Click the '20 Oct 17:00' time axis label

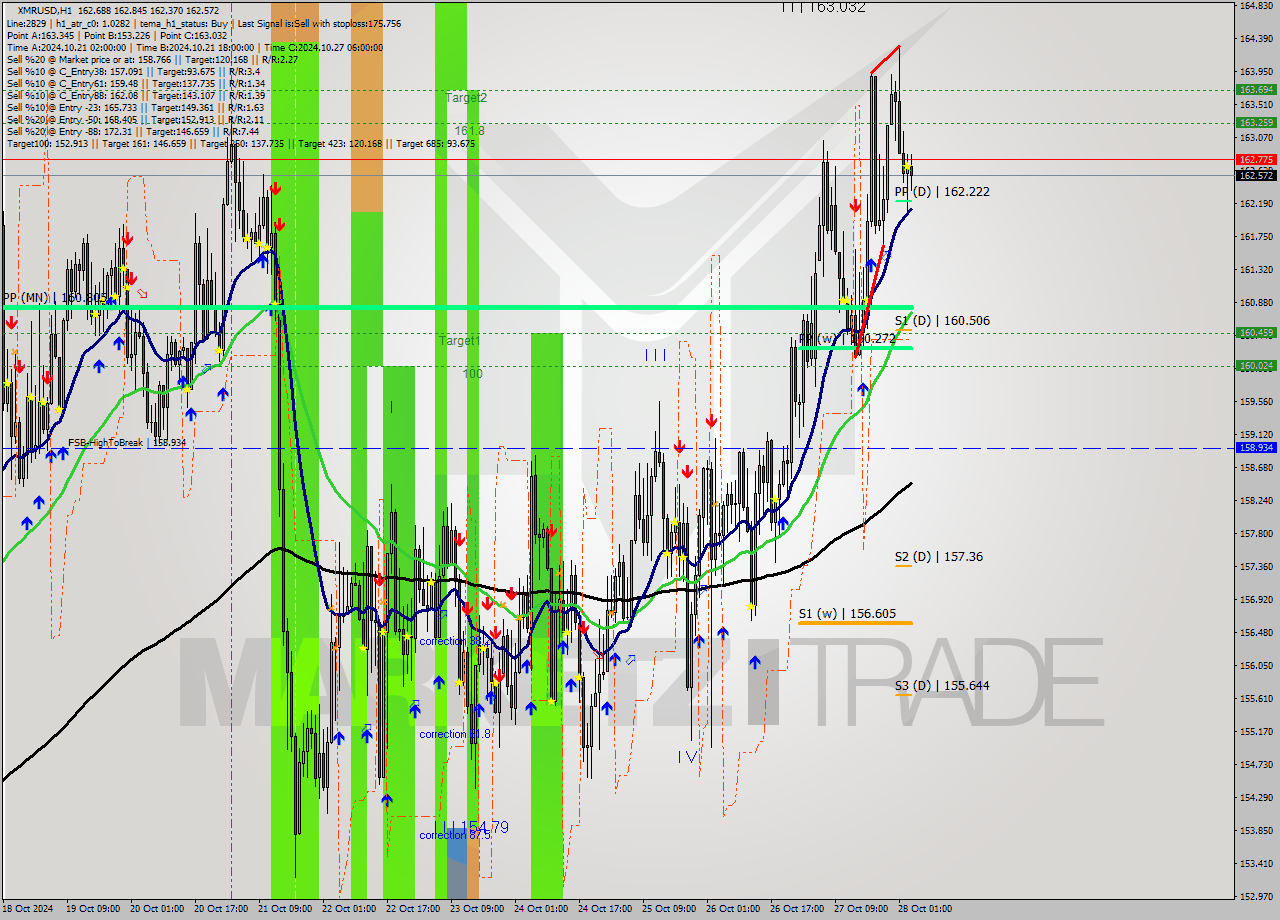[220, 909]
